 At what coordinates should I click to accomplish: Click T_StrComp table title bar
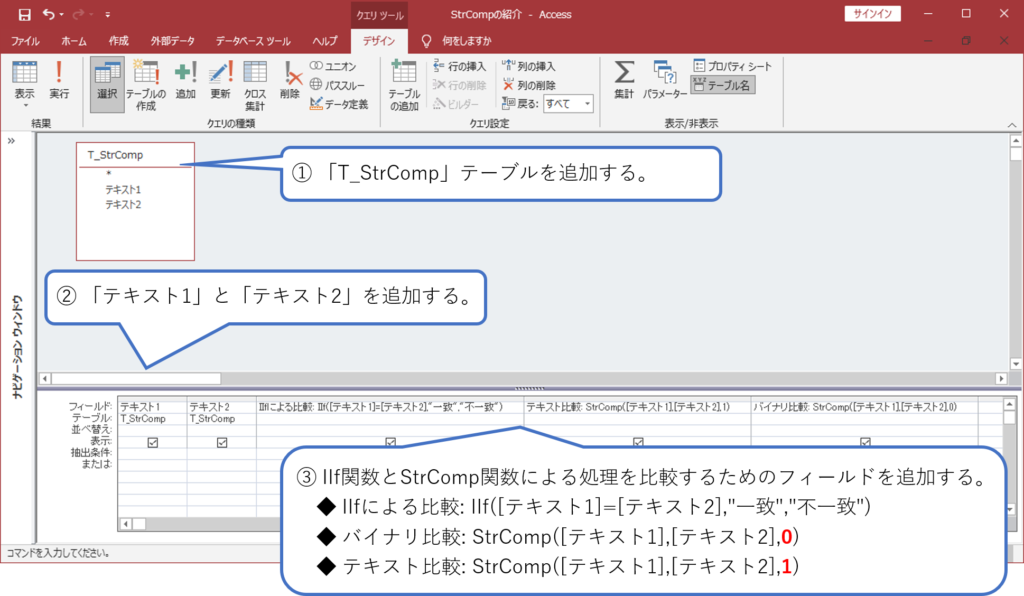[135, 155]
